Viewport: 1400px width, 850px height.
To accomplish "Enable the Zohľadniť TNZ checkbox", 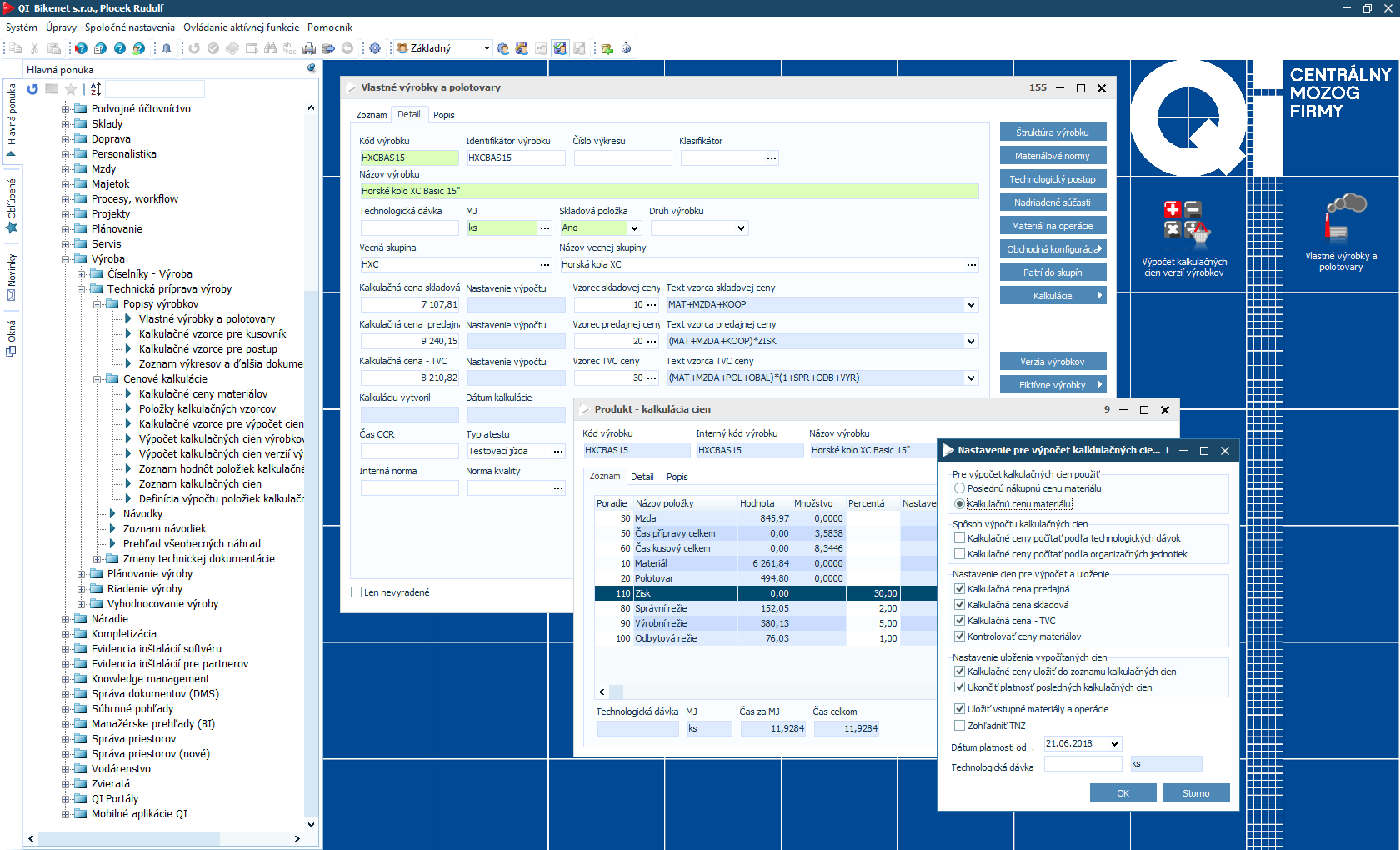I will [960, 726].
